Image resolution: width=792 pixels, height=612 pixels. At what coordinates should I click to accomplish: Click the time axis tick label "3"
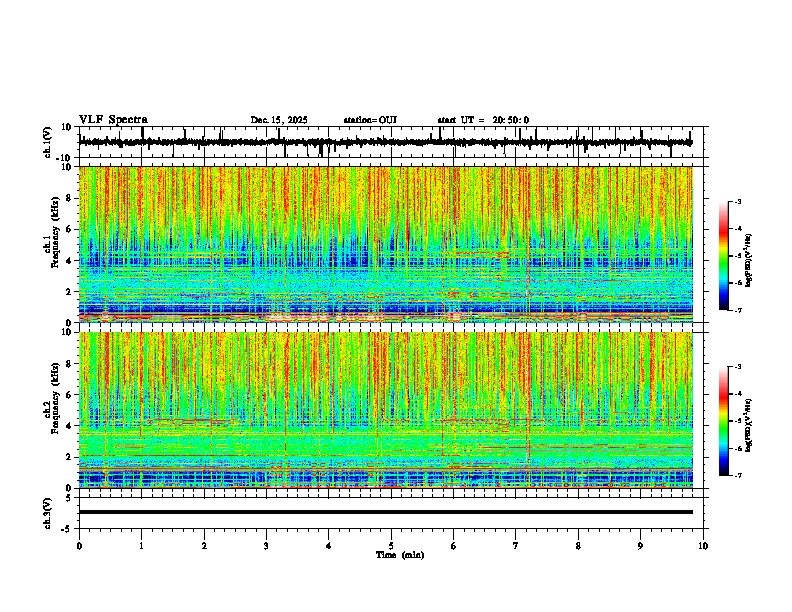point(266,546)
